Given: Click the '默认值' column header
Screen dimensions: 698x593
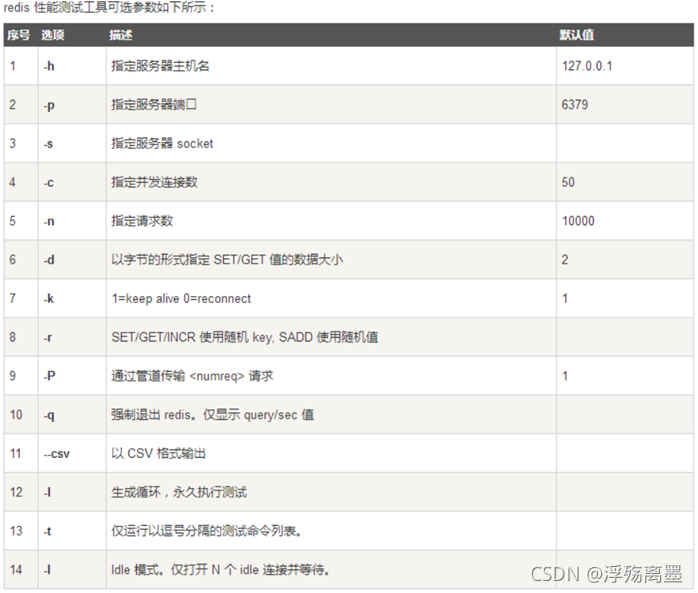Looking at the screenshot, I should pos(577,35).
